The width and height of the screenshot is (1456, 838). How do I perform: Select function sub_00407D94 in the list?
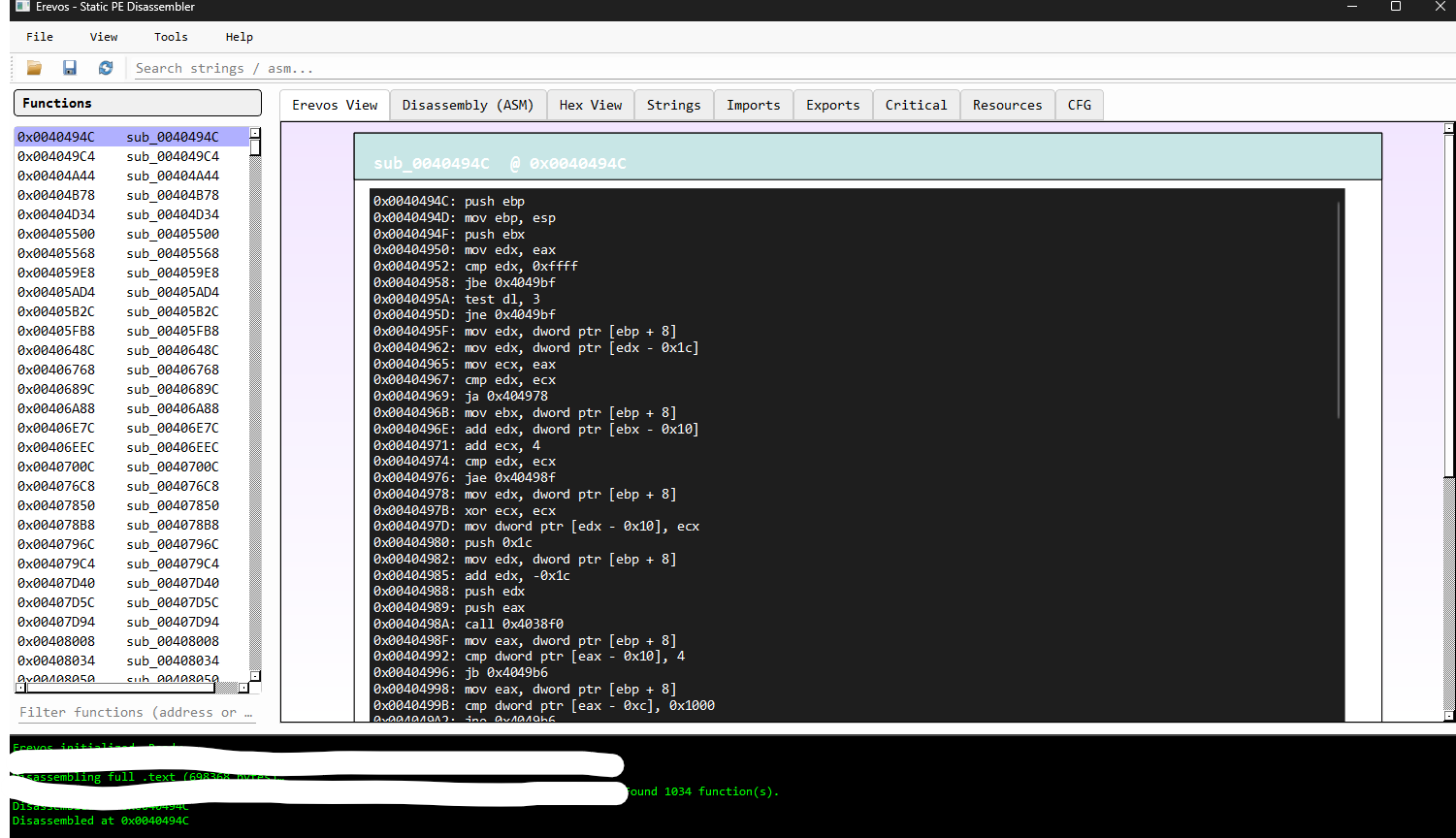pyautogui.click(x=132, y=622)
